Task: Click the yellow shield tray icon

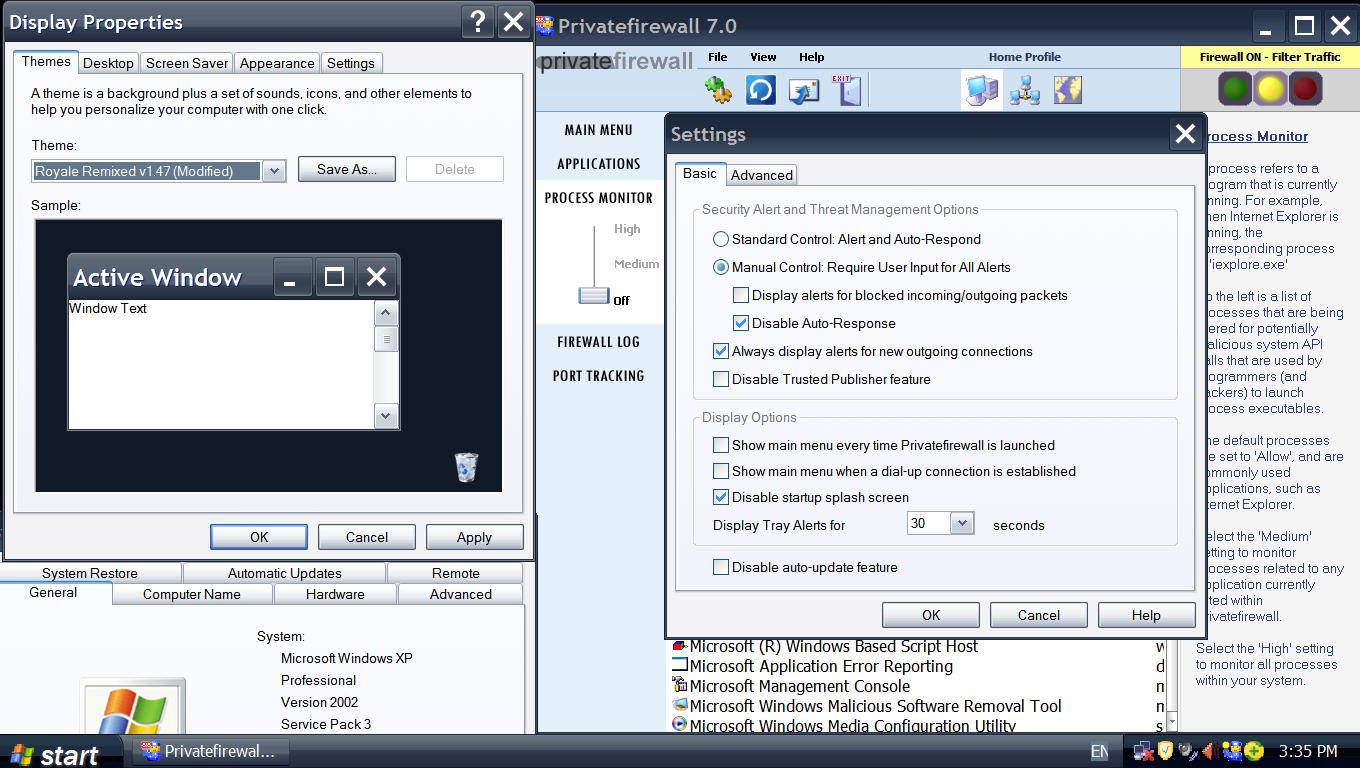Action: (x=1166, y=751)
